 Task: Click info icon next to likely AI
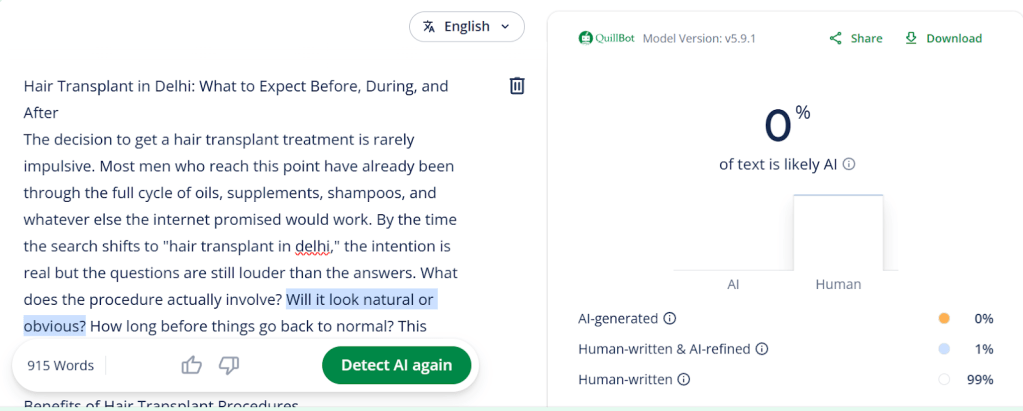pyautogui.click(x=849, y=164)
